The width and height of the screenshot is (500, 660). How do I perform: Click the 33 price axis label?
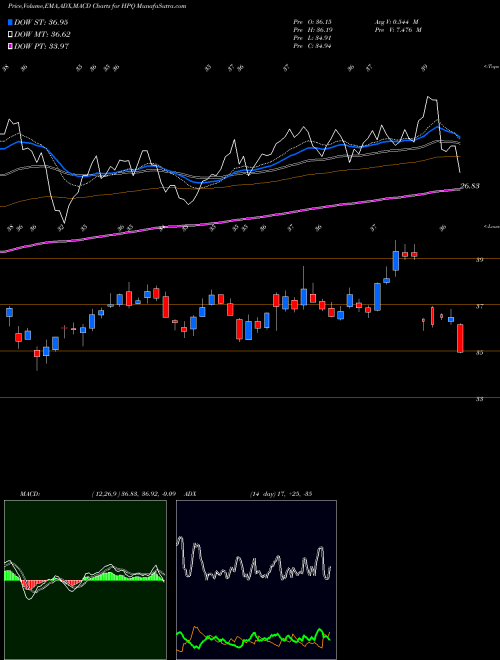(479, 399)
